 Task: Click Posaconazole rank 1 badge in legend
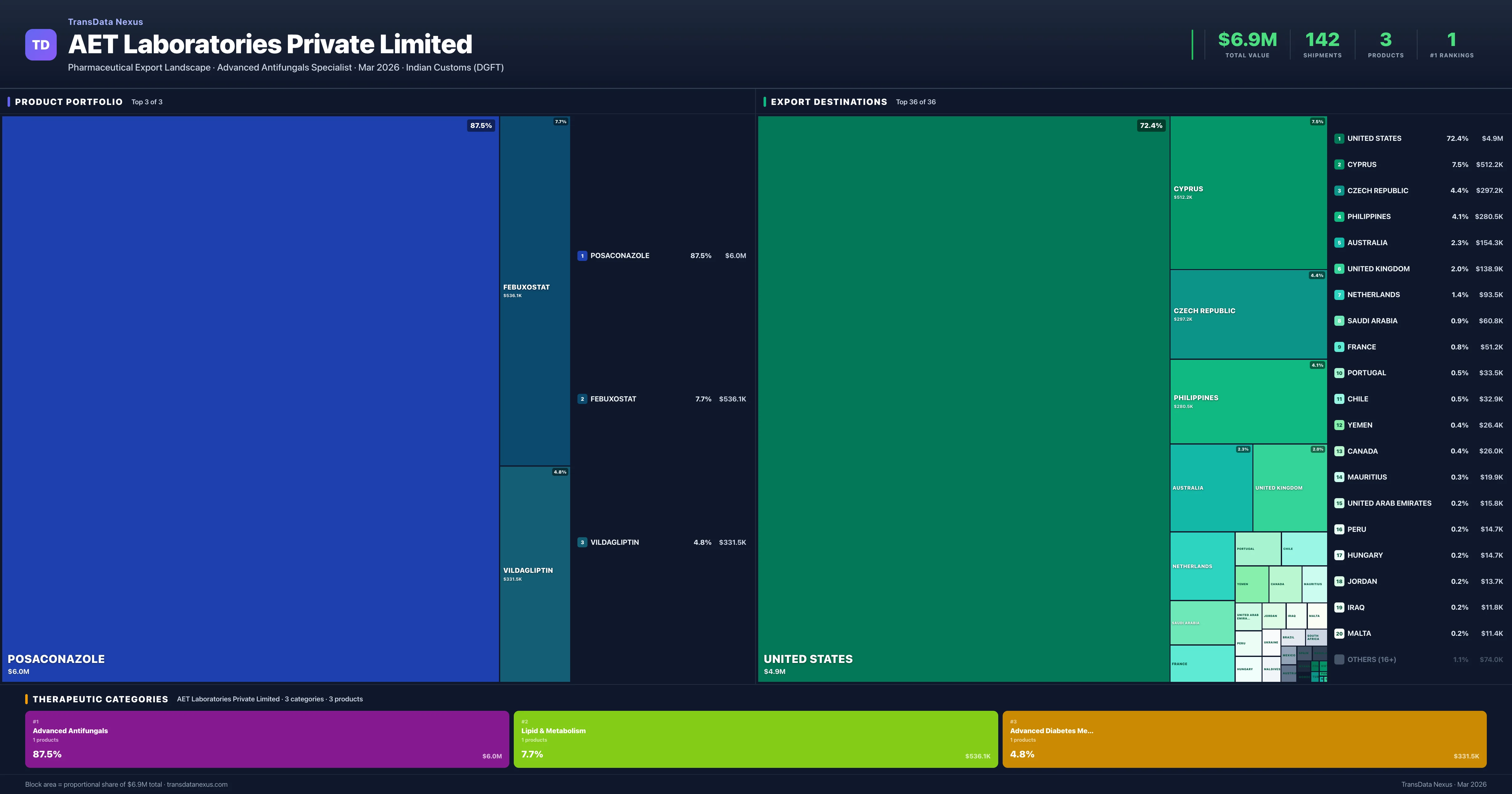[582, 256]
